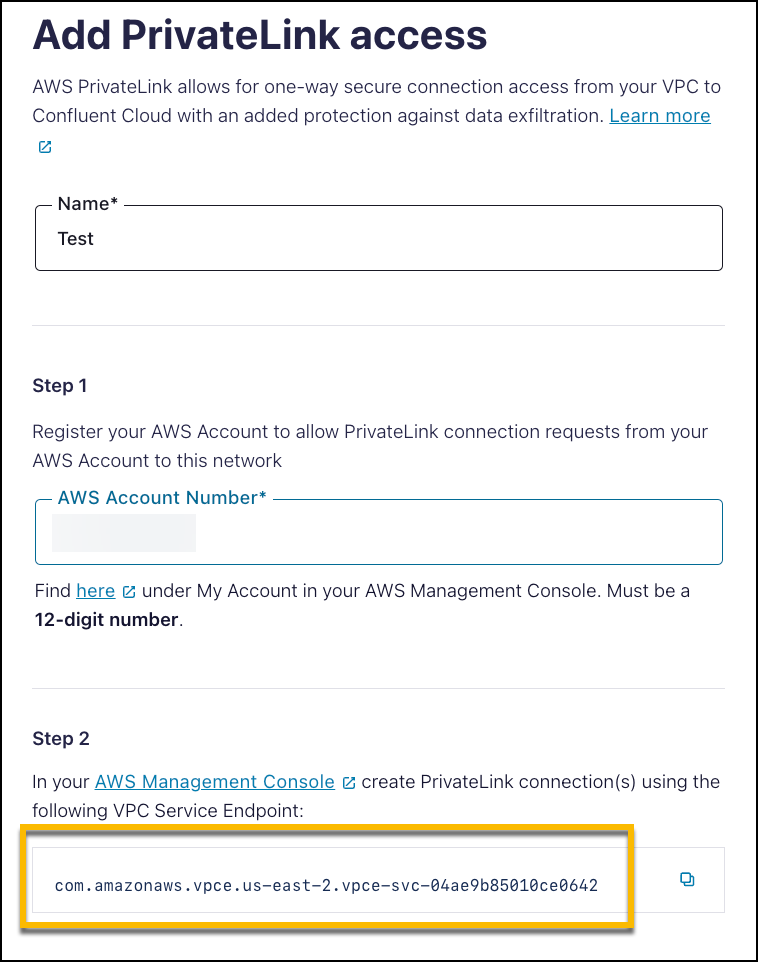Click into the Name field containing Test

[378, 239]
